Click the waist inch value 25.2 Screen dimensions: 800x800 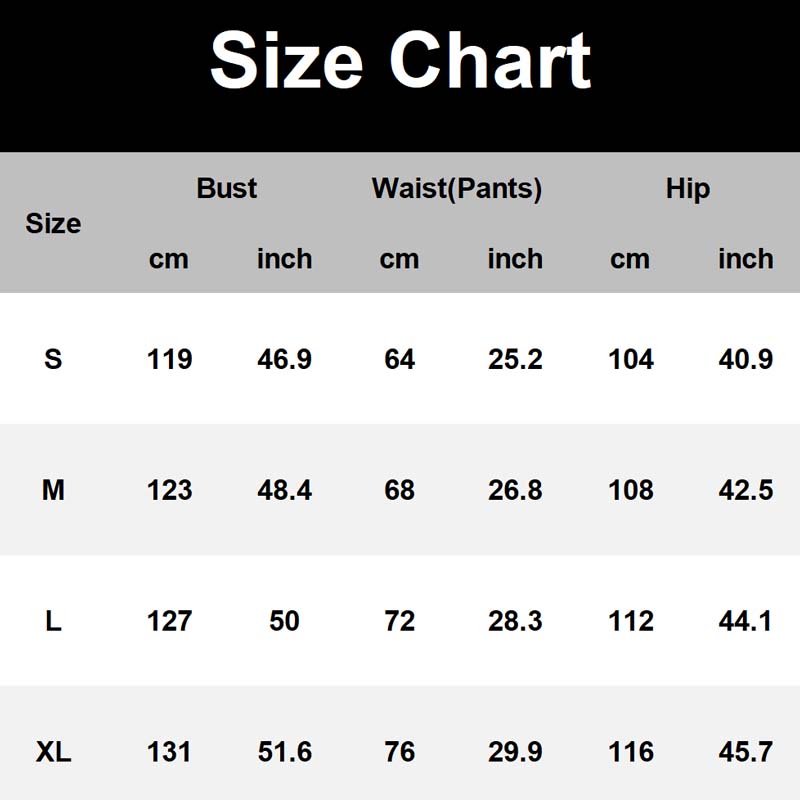pos(515,358)
